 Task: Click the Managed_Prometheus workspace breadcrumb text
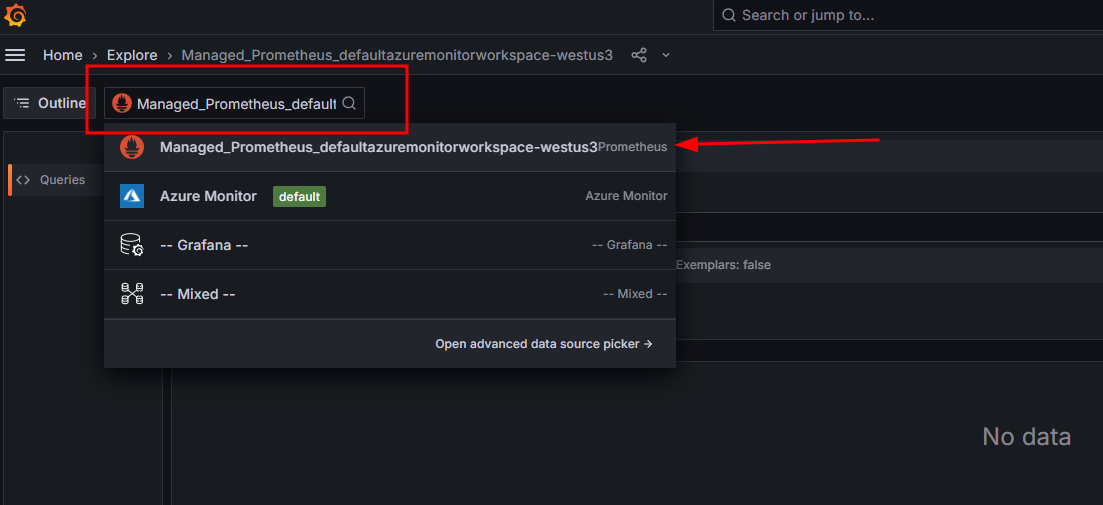click(x=397, y=55)
